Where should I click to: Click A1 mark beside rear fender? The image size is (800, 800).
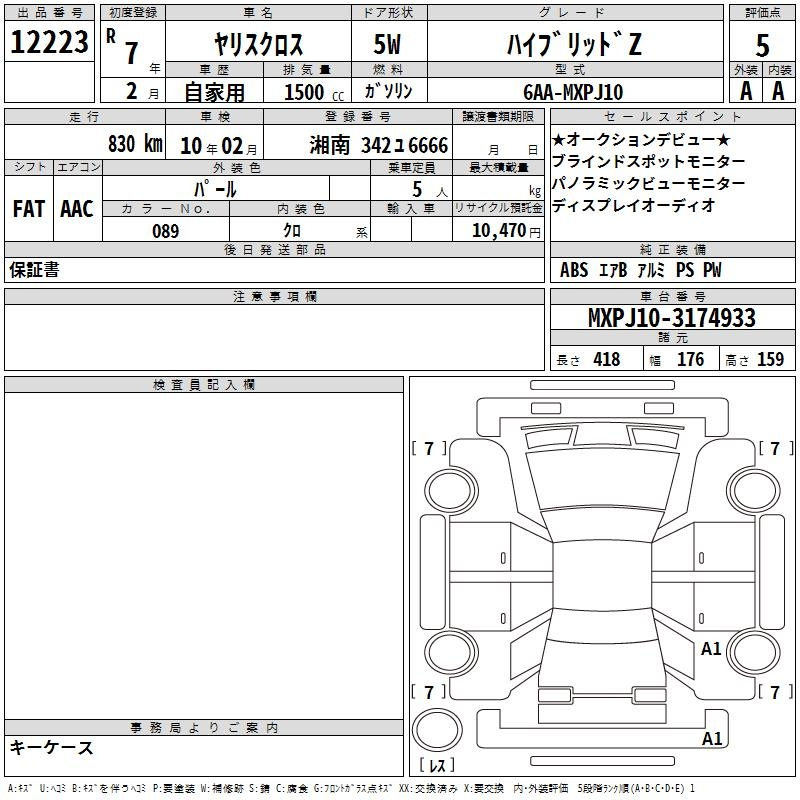click(711, 648)
